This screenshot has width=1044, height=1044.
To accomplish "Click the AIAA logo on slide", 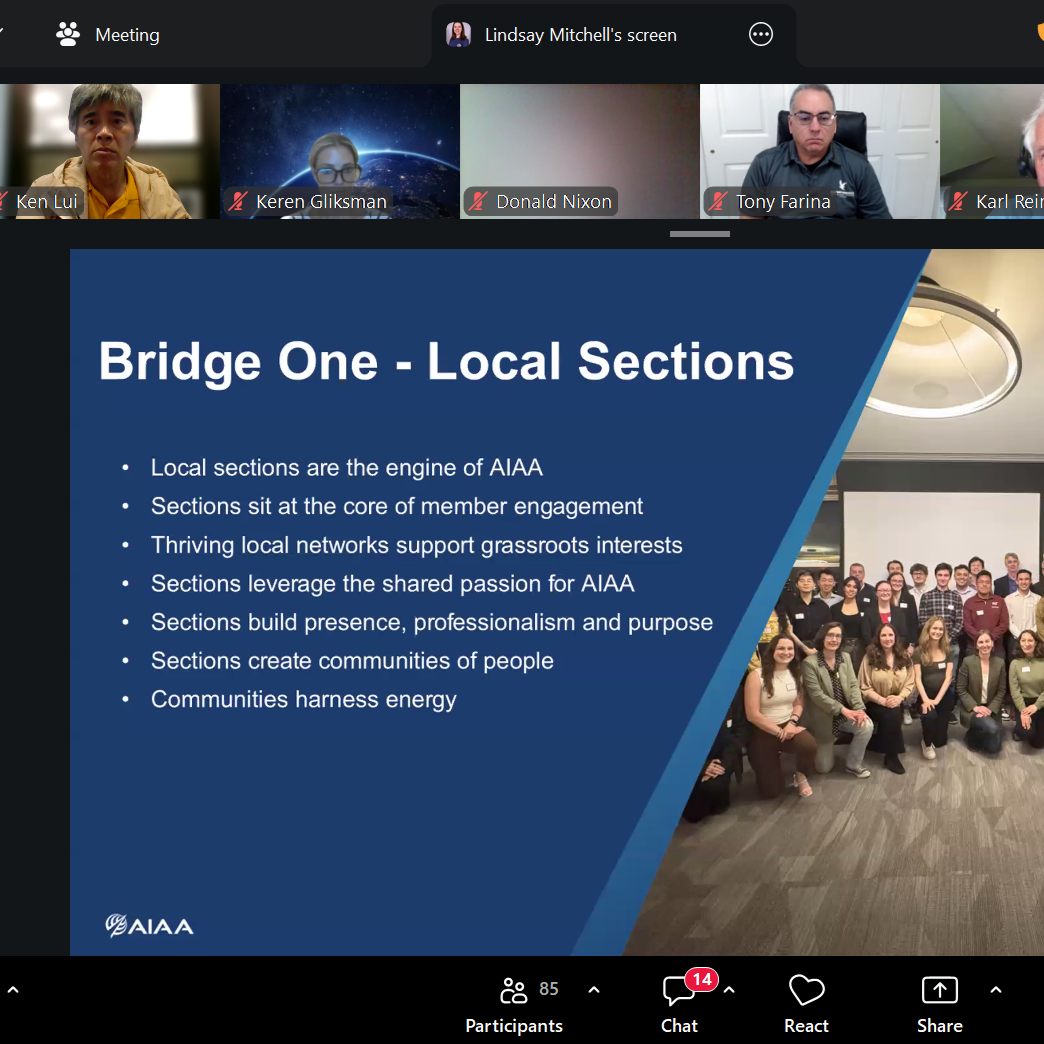I will (150, 925).
